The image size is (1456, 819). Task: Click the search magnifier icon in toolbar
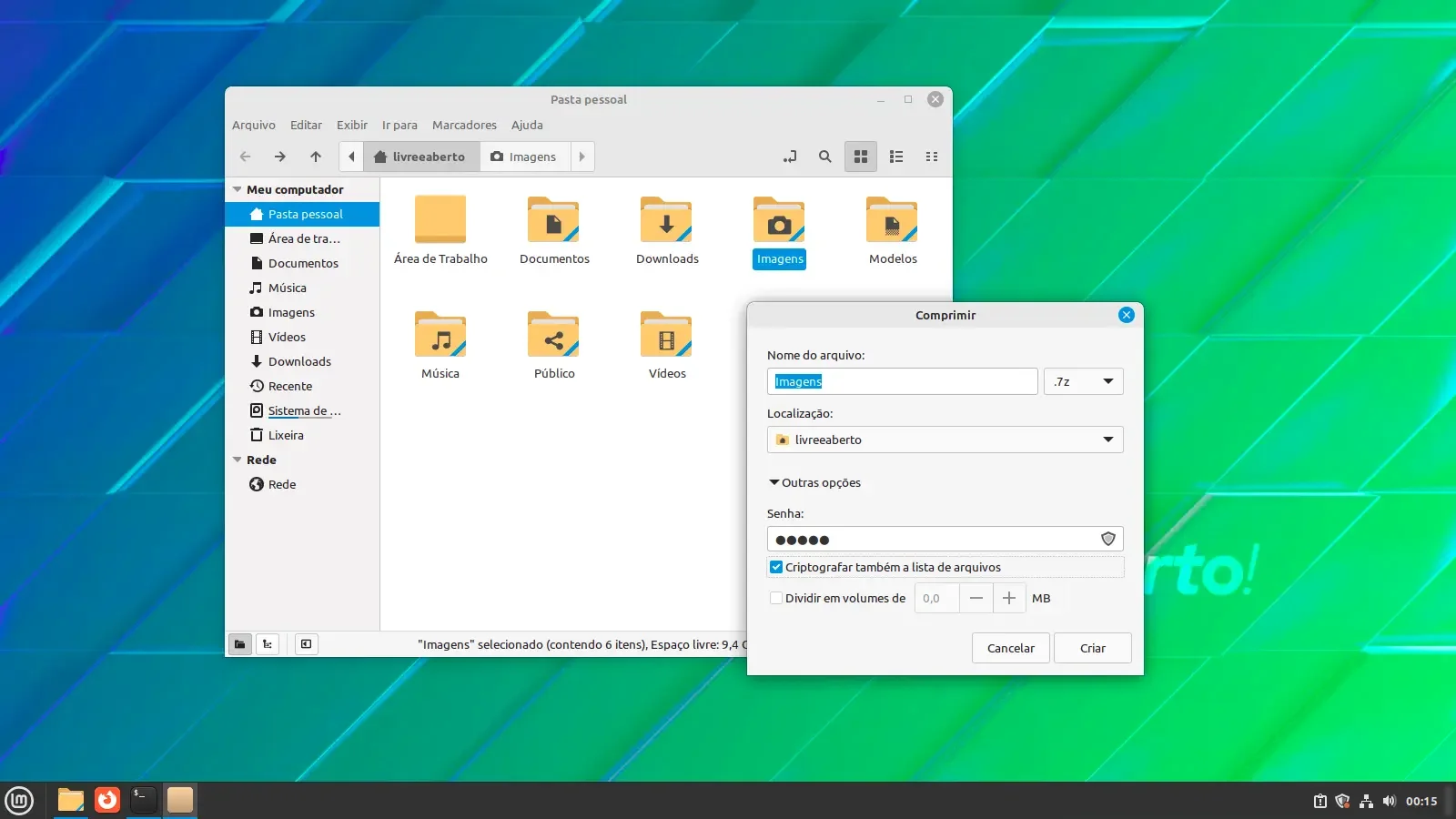pyautogui.click(x=824, y=157)
